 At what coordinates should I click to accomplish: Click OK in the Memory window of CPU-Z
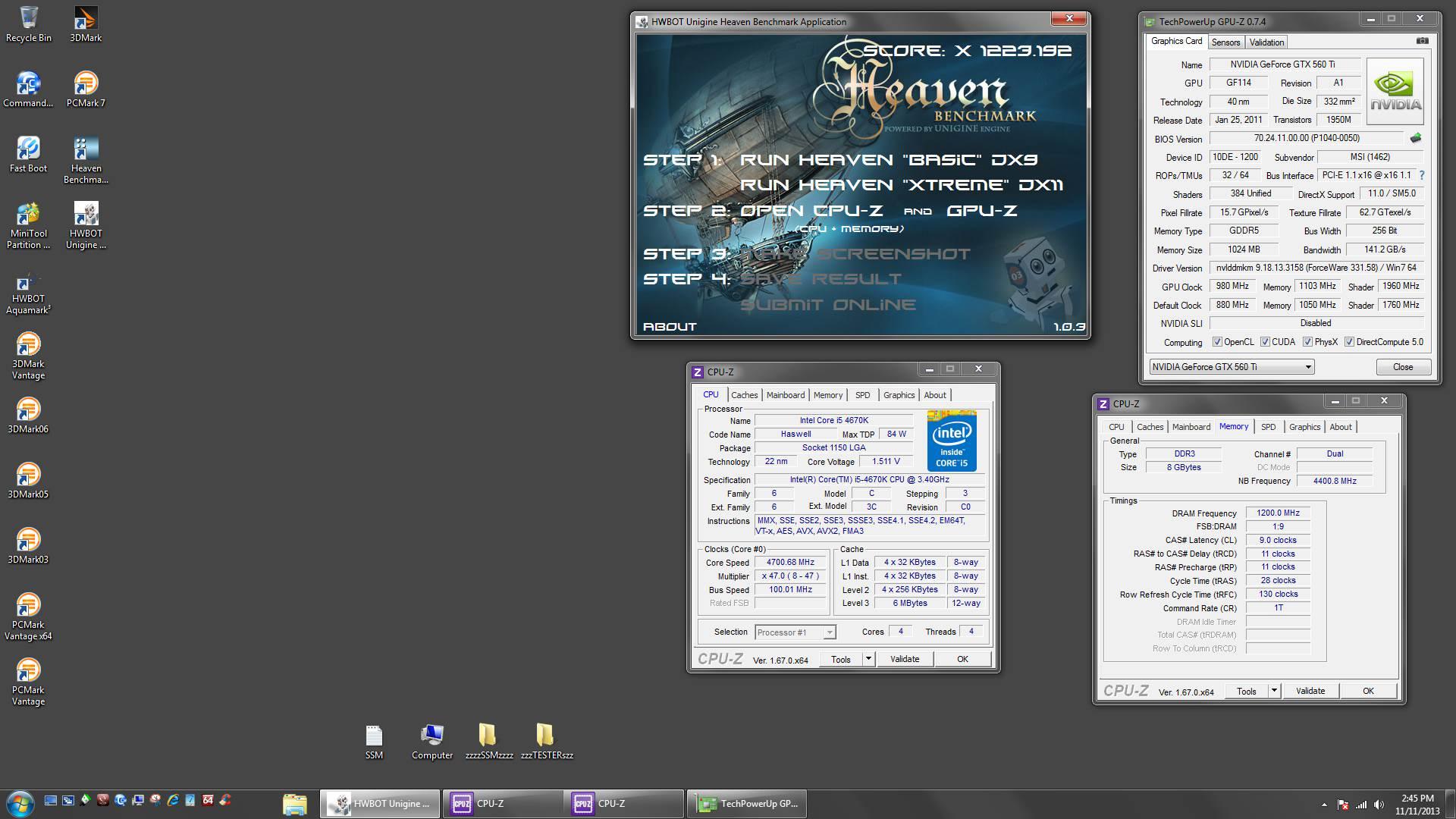pos(1368,691)
